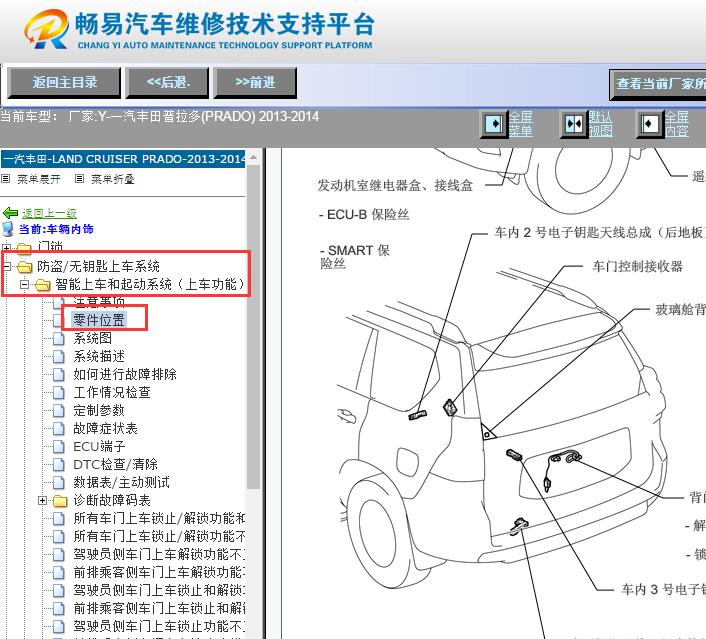Click the 菜单折叠 icon
The height and width of the screenshot is (639, 706).
click(79, 179)
